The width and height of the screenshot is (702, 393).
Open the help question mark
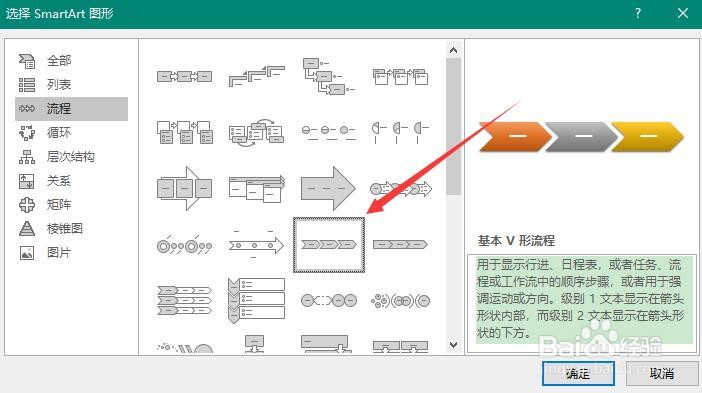tap(638, 13)
